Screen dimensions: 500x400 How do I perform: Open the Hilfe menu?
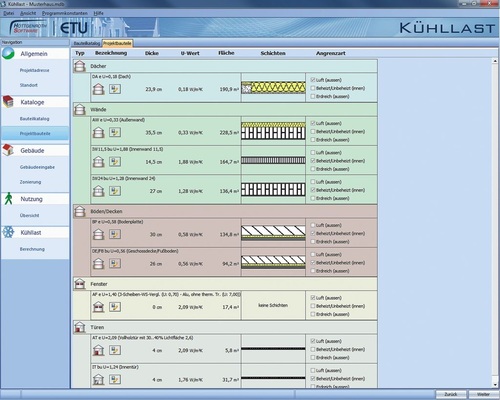[98, 13]
